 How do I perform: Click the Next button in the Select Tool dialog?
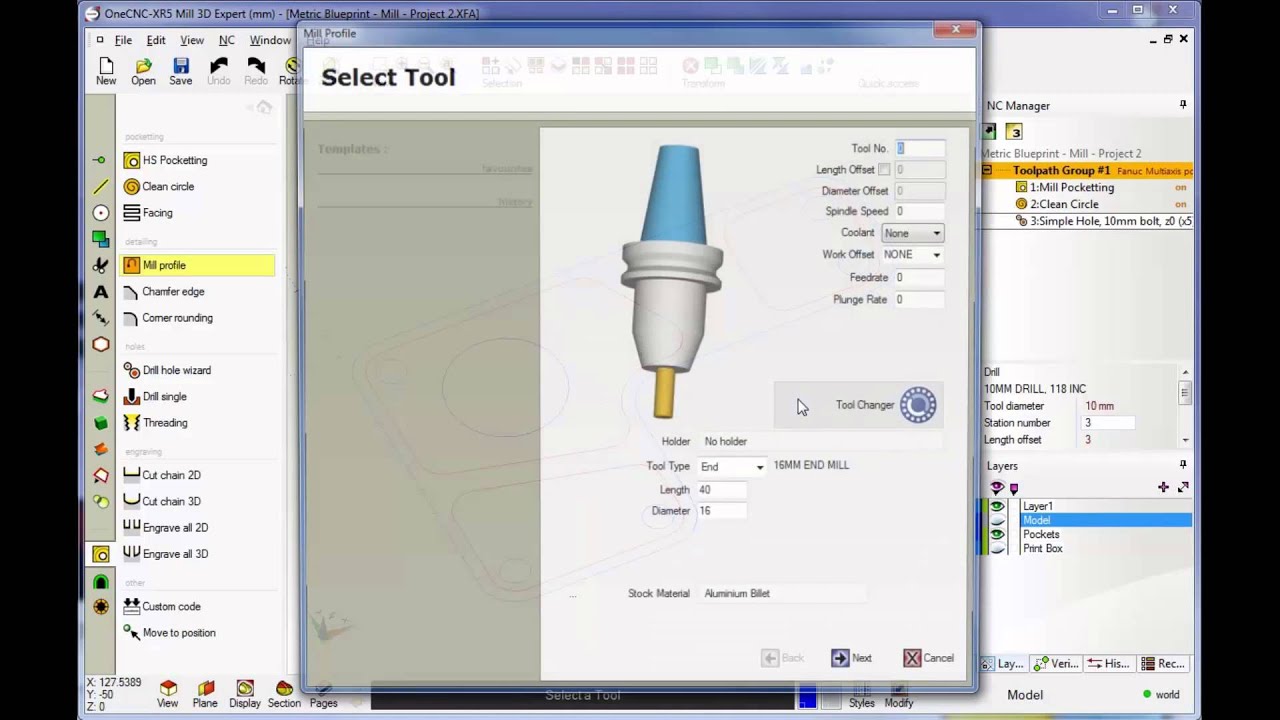coord(852,658)
